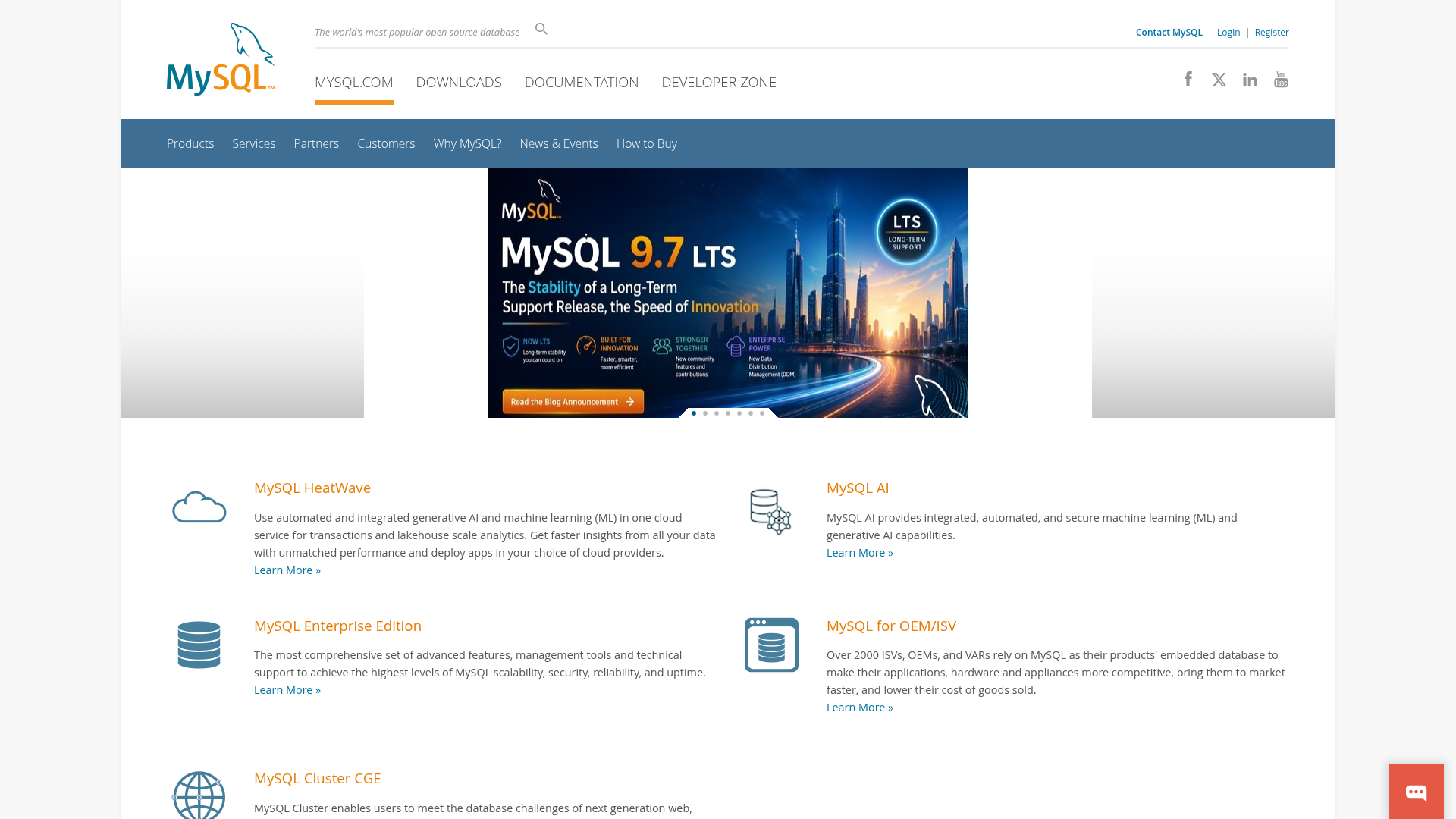Open the MySQL HeatWave heading link
1456x819 pixels.
pos(312,488)
